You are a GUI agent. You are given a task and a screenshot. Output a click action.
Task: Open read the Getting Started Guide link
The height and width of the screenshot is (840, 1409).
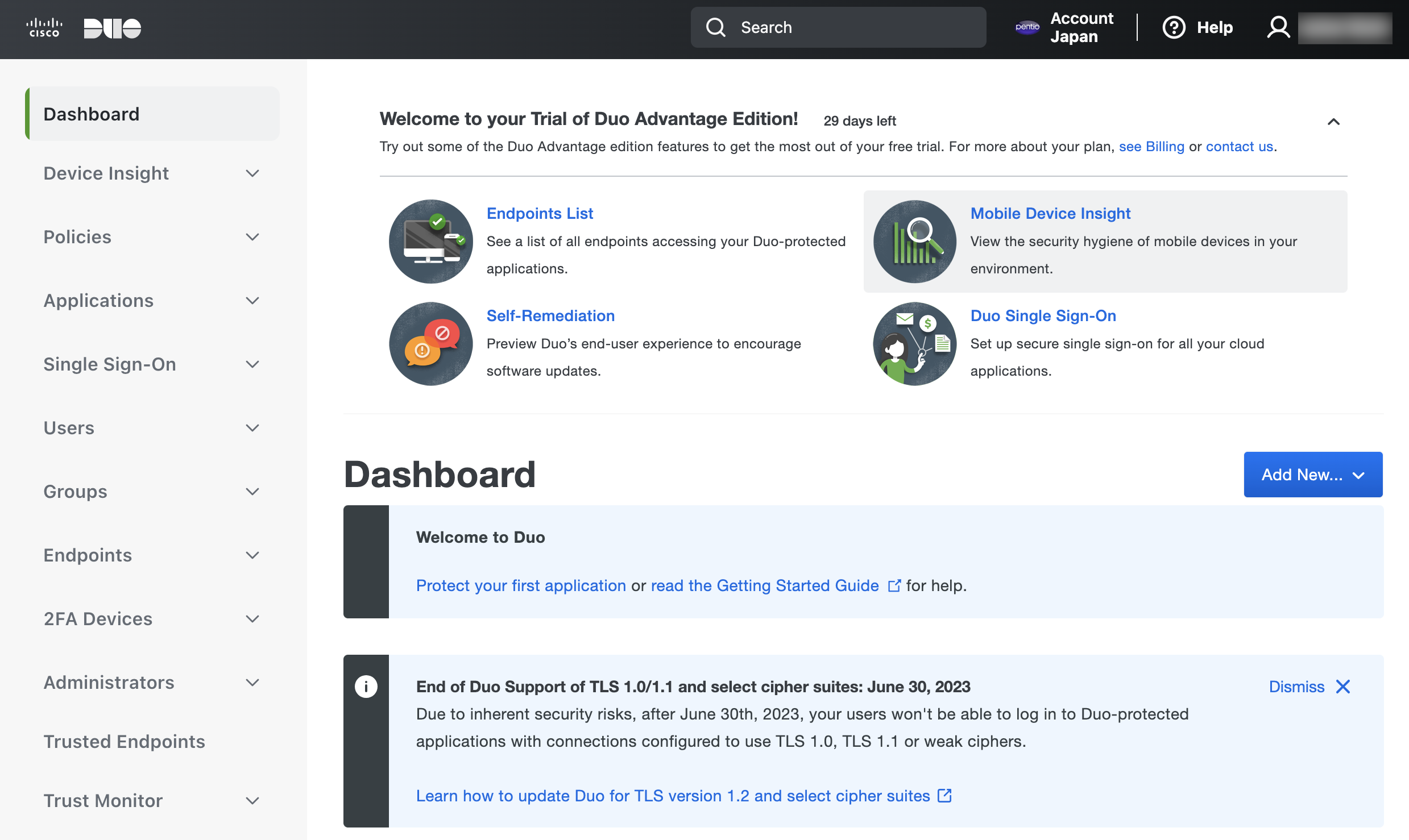tap(765, 585)
